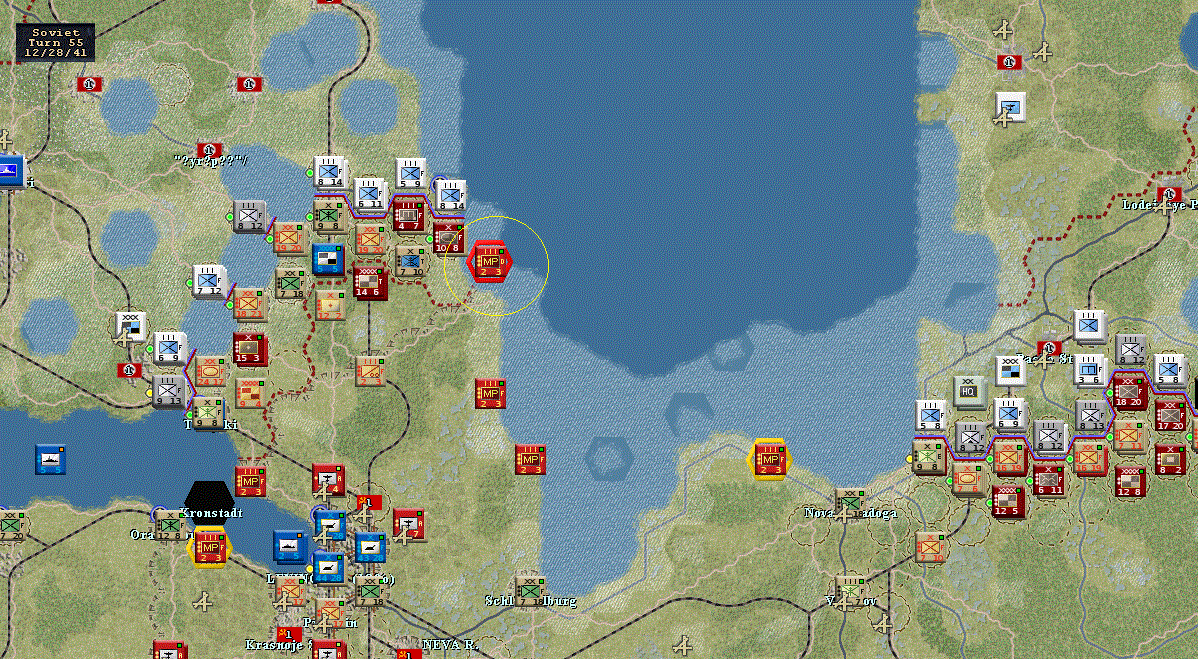Select the Finnish 3-6 regiment counter
Viewport: 1198px width, 659px height.
1090,370
